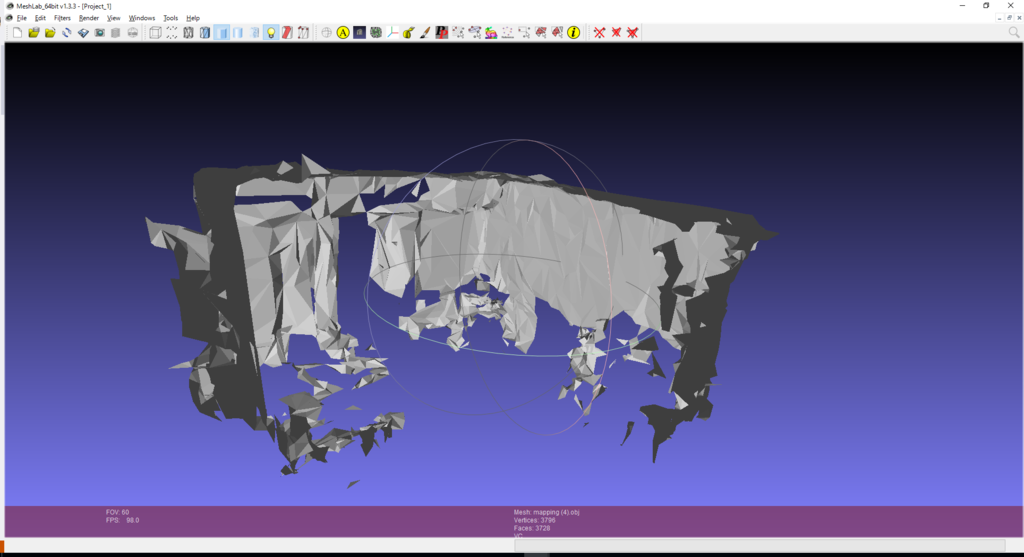Reload the current mesh
The width and height of the screenshot is (1024, 557).
(67, 33)
